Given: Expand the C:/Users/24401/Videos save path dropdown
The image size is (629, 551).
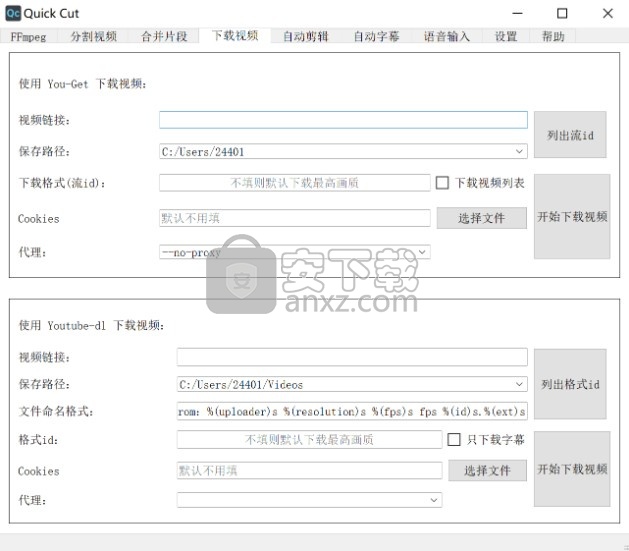Looking at the screenshot, I should pos(352,384).
